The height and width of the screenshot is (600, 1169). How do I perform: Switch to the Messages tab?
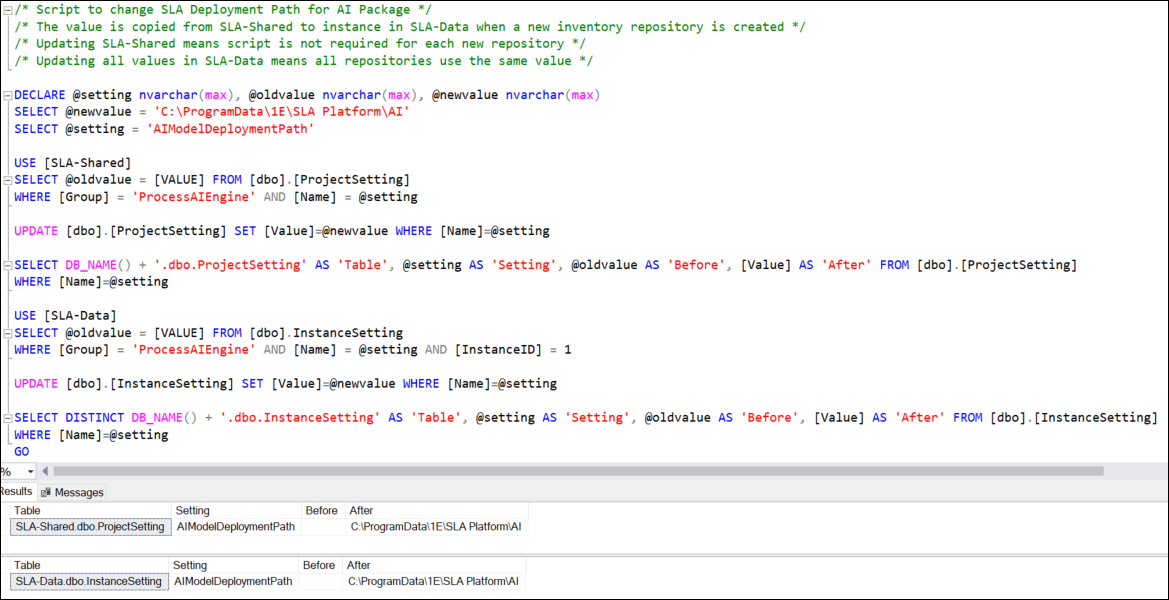[78, 492]
